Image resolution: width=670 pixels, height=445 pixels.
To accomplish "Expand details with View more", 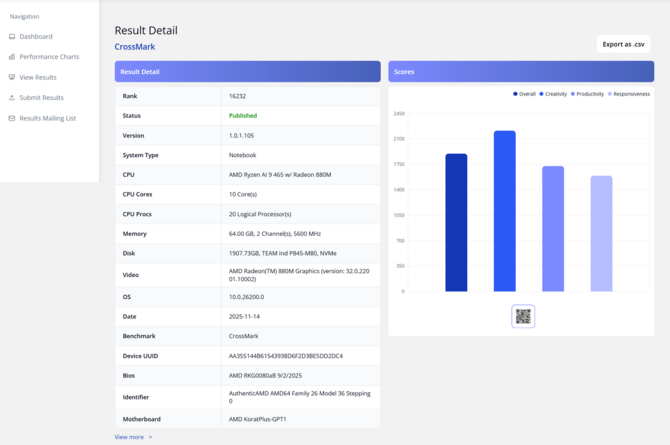I will pos(129,437).
